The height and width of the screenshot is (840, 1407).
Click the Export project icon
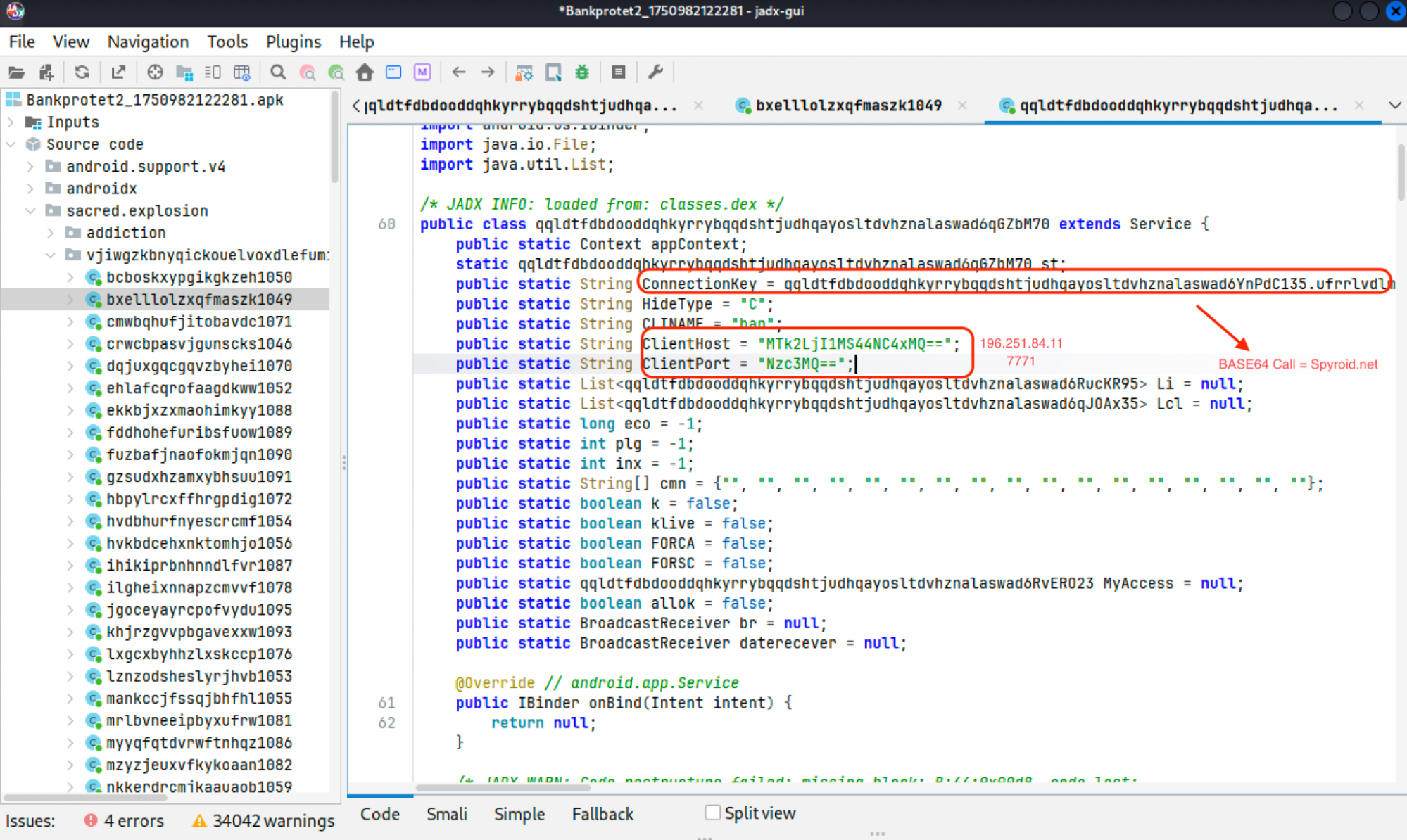coord(118,72)
